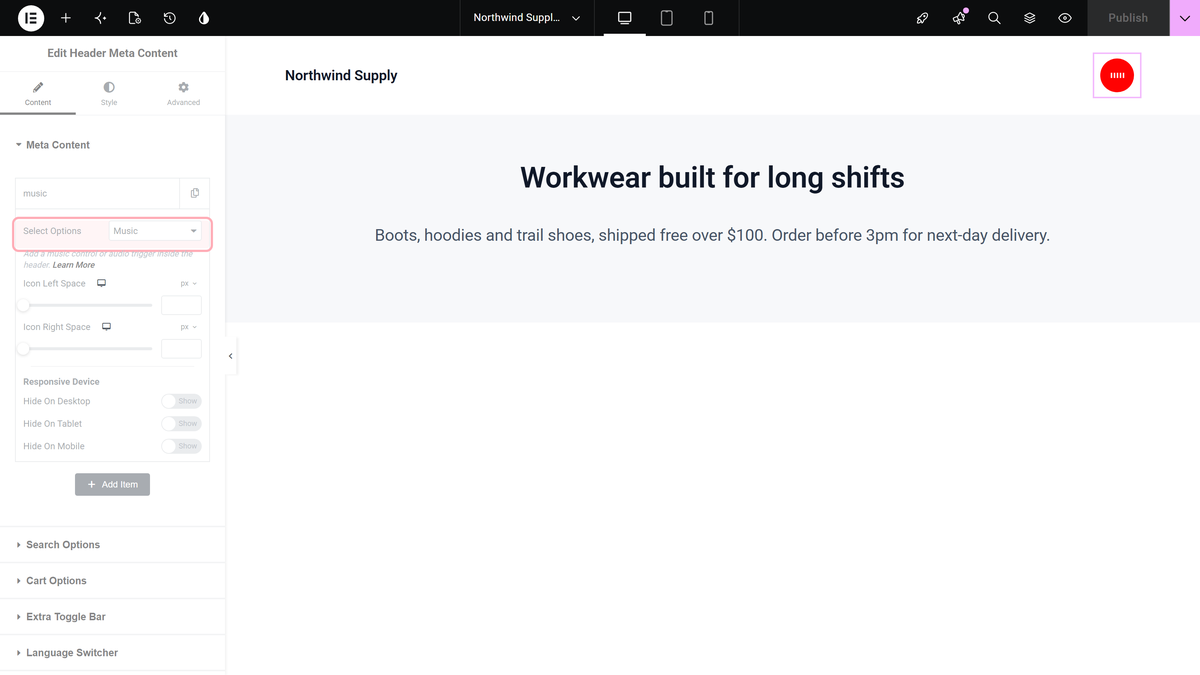Open the AI sparkle tool

click(100, 18)
